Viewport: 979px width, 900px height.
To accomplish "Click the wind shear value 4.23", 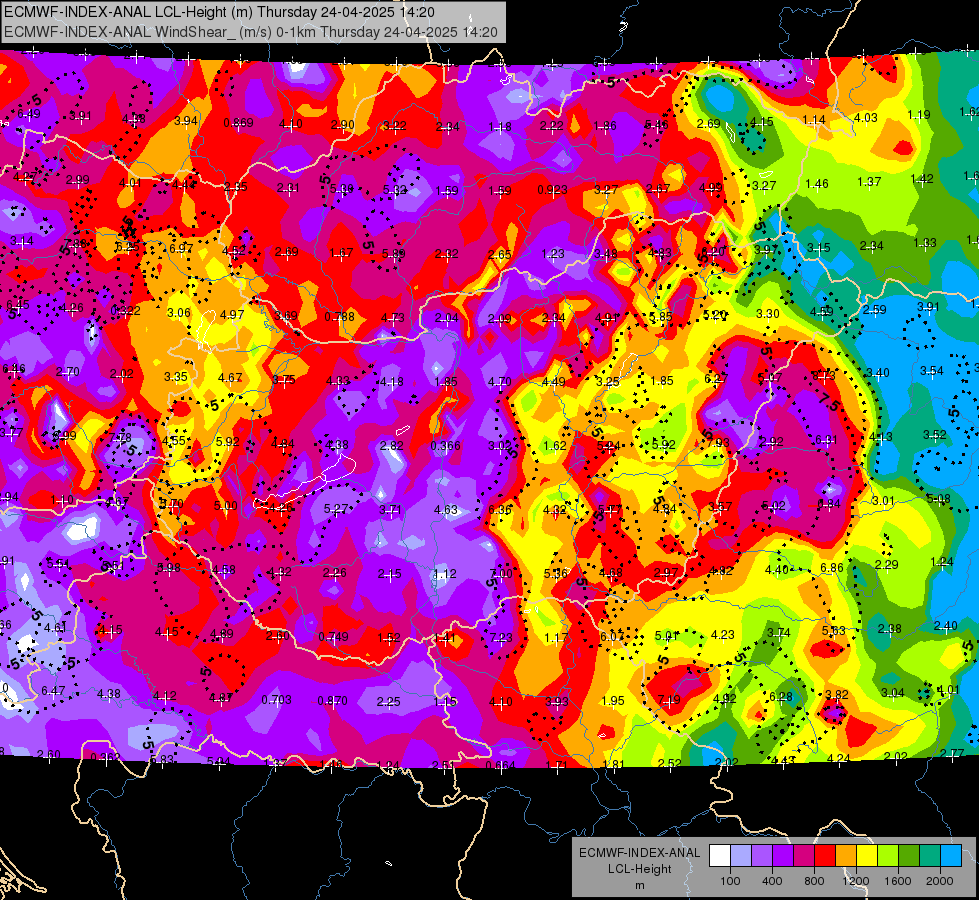I will pos(722,635).
